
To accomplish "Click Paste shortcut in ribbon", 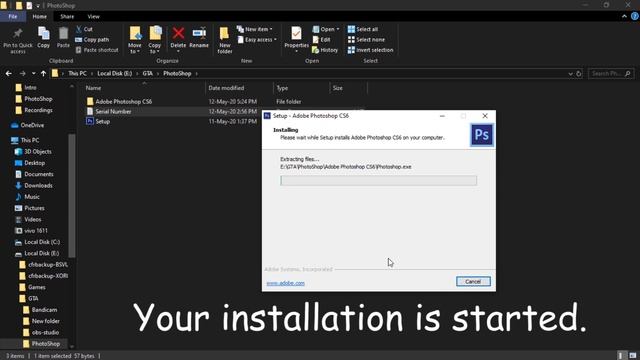I will pyautogui.click(x=97, y=50).
